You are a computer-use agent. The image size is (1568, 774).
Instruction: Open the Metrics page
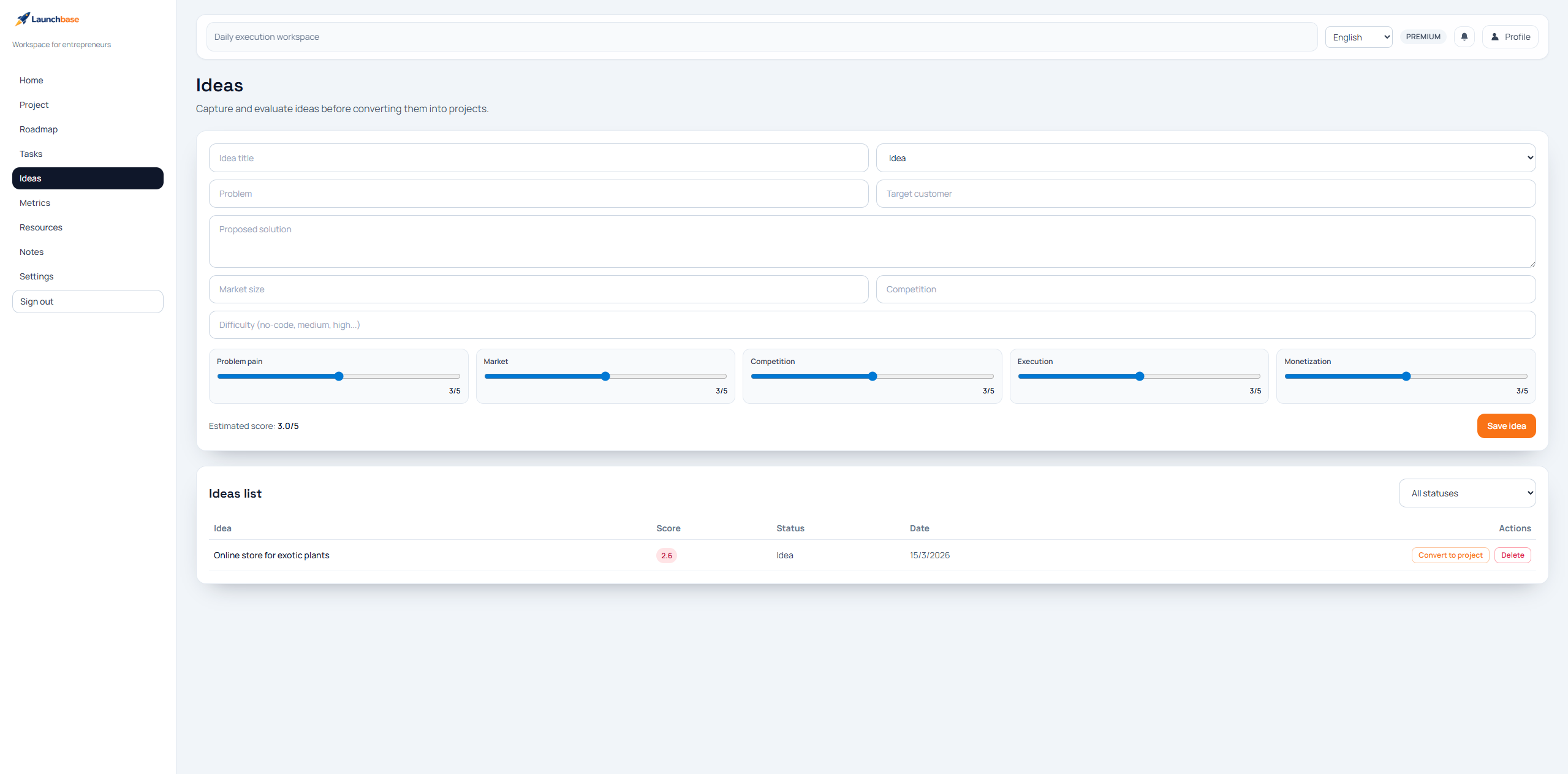coord(34,202)
